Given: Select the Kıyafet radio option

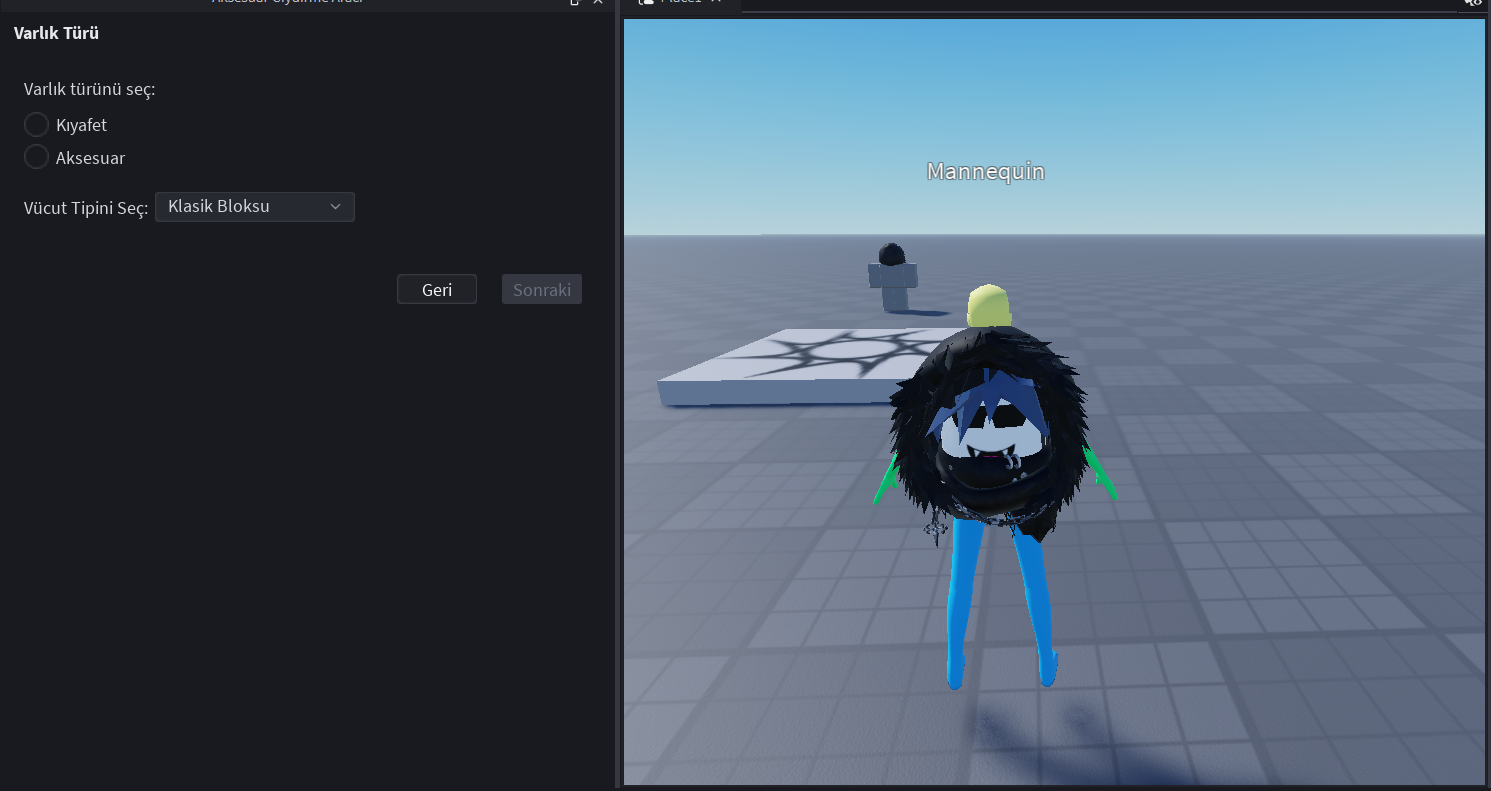Looking at the screenshot, I should pyautogui.click(x=37, y=125).
